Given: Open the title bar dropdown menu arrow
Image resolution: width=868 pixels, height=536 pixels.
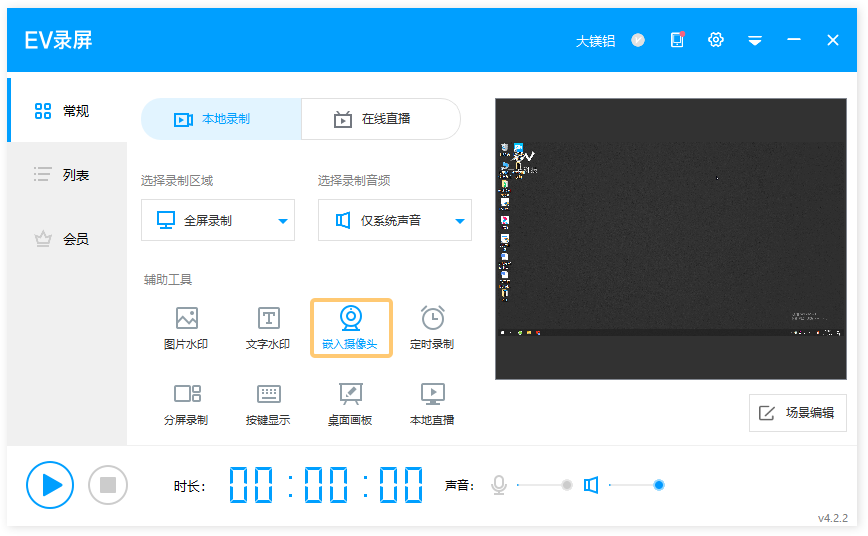Looking at the screenshot, I should coord(755,41).
